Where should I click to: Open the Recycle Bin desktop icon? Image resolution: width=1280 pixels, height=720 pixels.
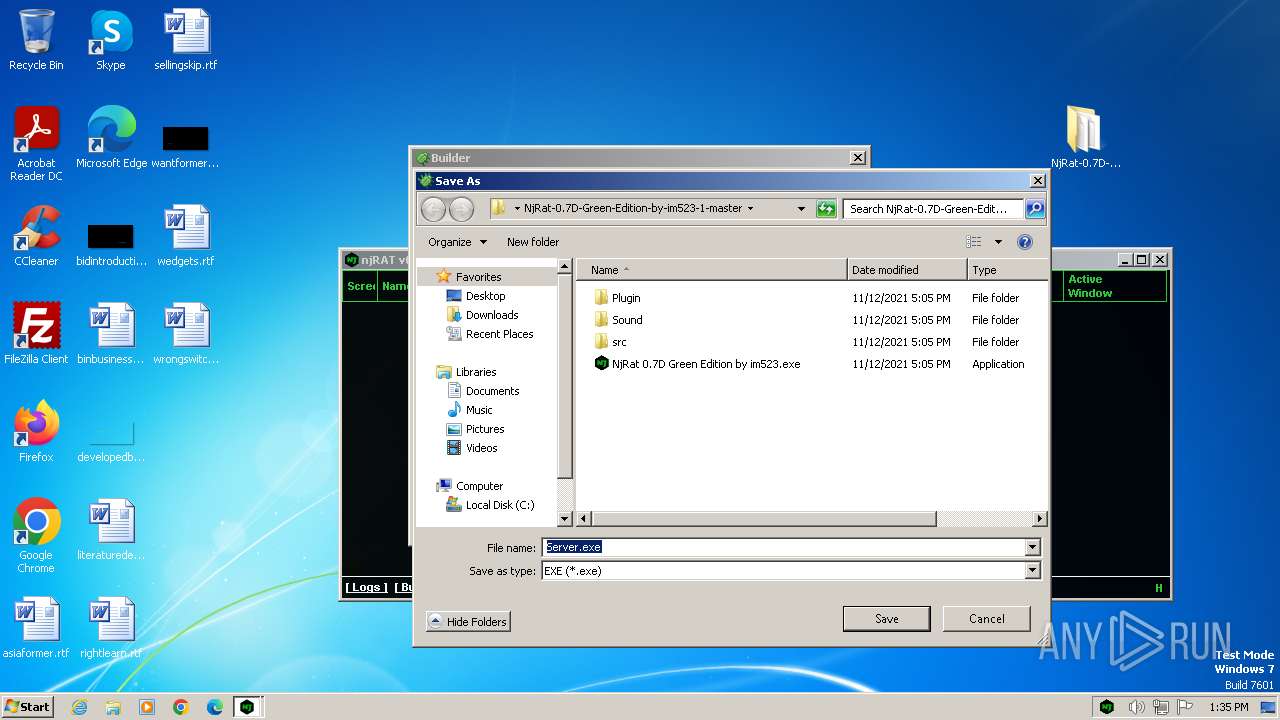[36, 40]
